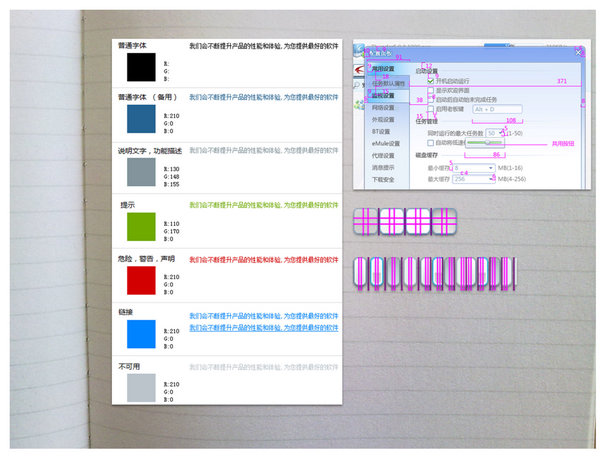Go to the 外观设置 section
Image resolution: width=610 pixels, height=457 pixels.
coord(383,118)
